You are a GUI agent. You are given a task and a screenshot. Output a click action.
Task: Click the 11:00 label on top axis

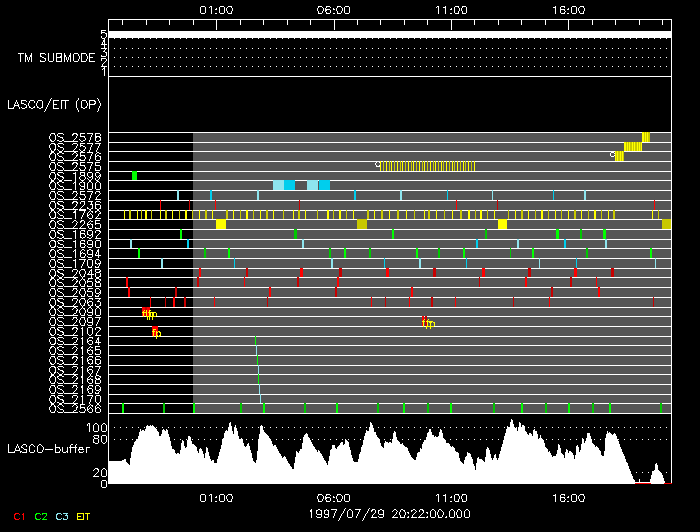451,9
